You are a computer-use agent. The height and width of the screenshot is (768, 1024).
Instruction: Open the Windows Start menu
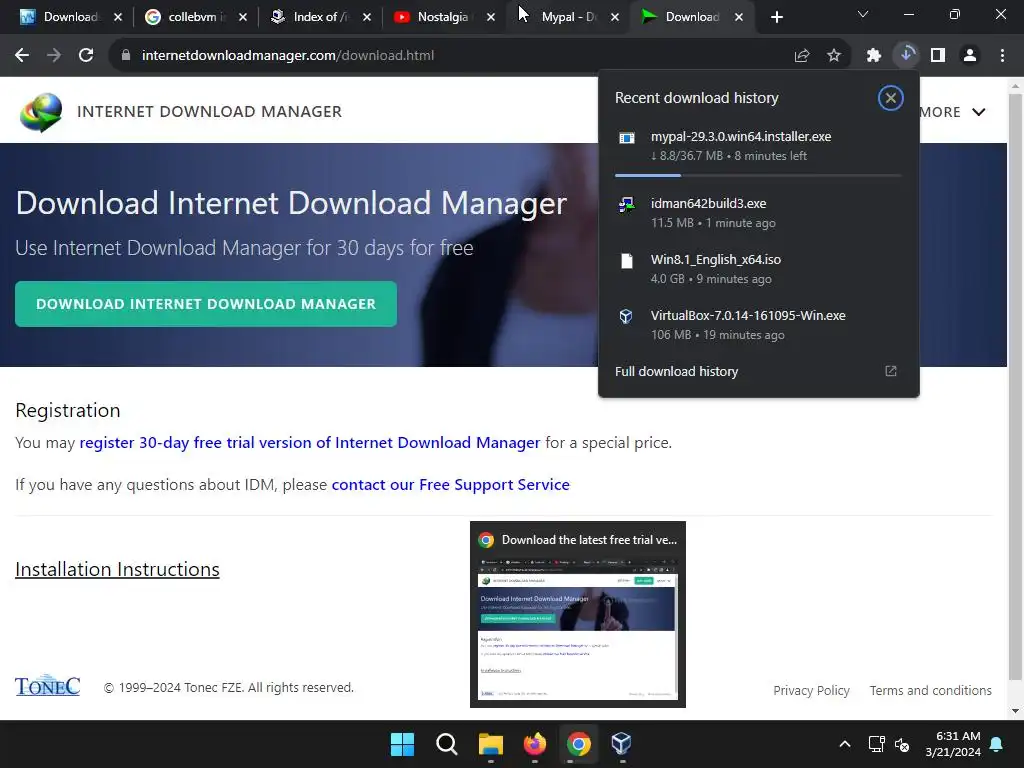point(402,744)
